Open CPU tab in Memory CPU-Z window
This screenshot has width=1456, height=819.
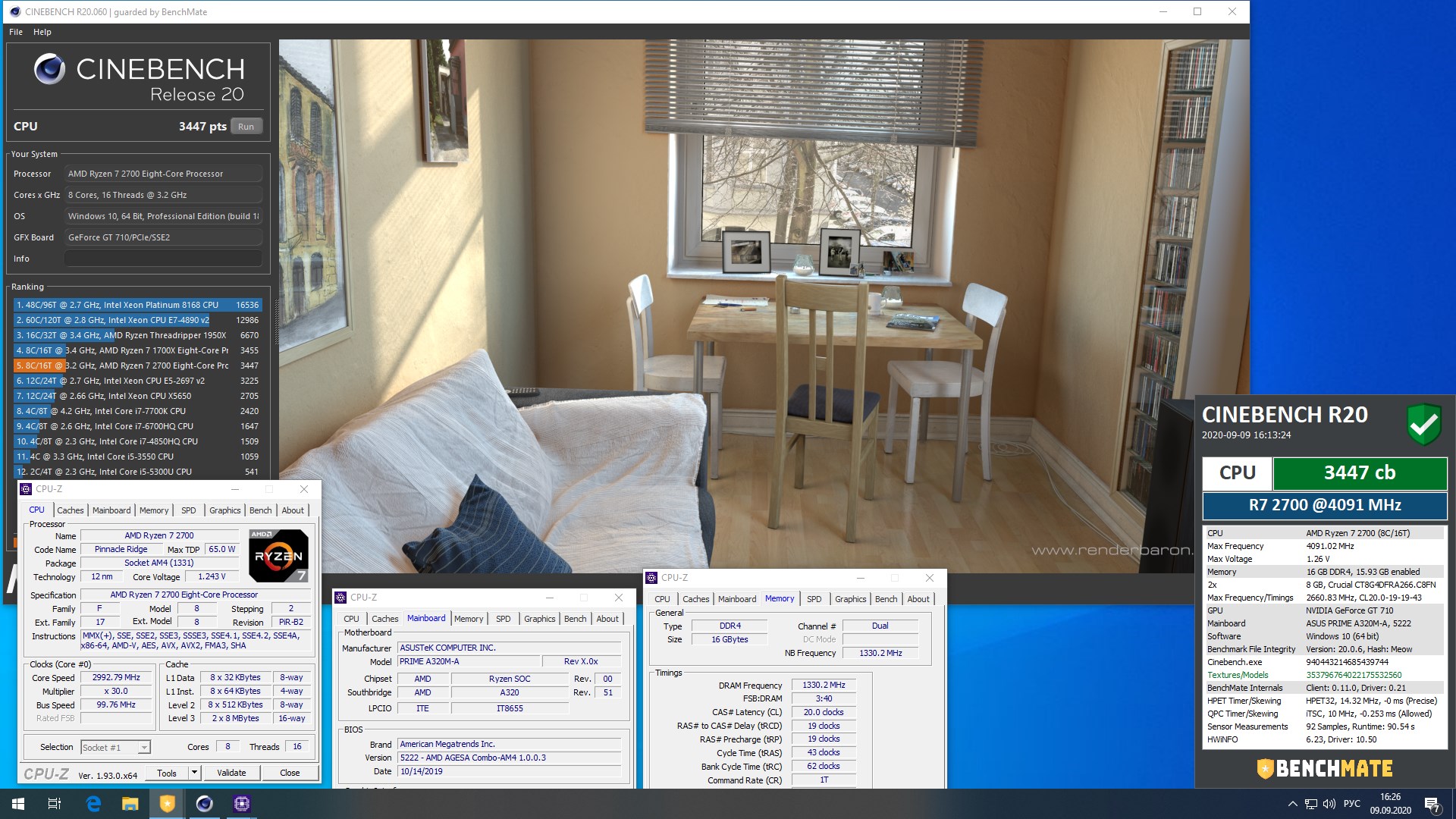pos(662,599)
